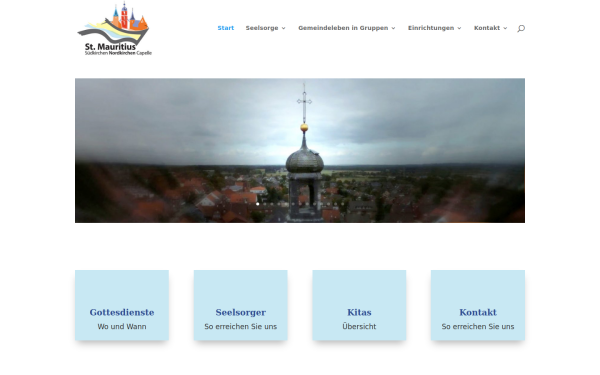Image resolution: width=600 pixels, height=375 pixels.
Task: Expand the chevron beside Einrichtungen
Action: (459, 28)
